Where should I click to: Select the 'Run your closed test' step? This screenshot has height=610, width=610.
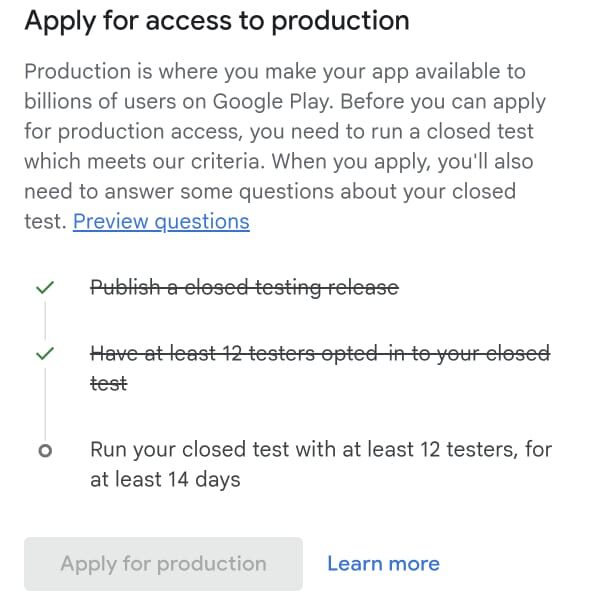click(x=320, y=449)
